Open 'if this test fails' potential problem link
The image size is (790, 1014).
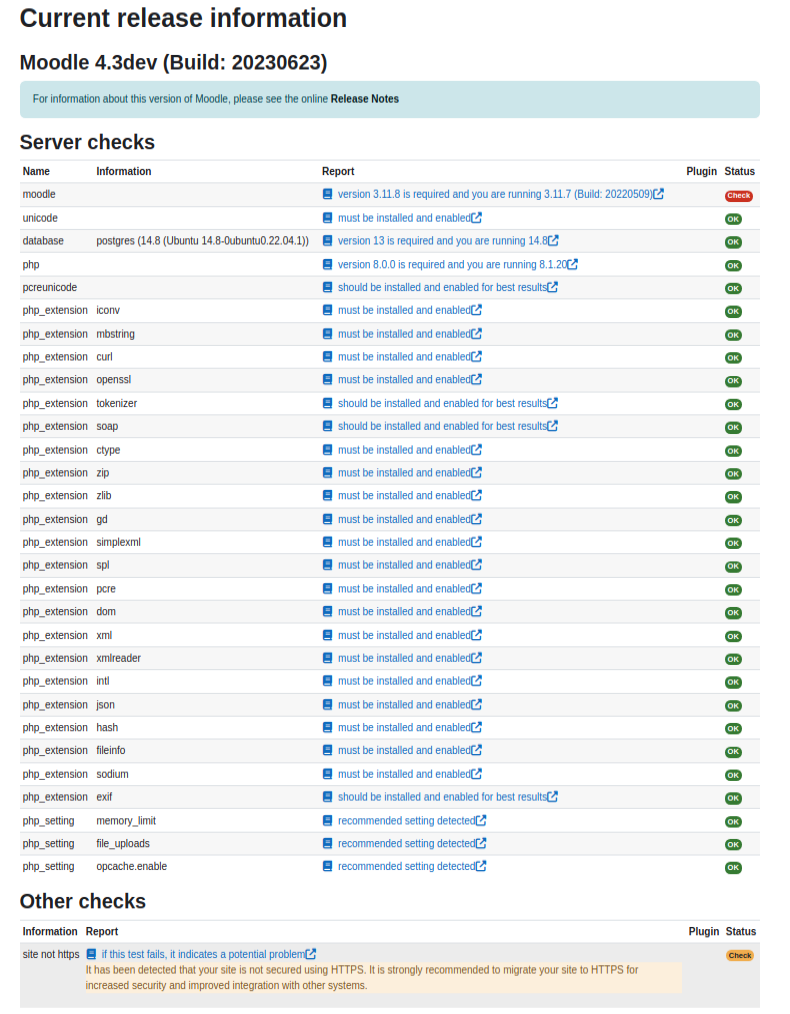[203, 954]
